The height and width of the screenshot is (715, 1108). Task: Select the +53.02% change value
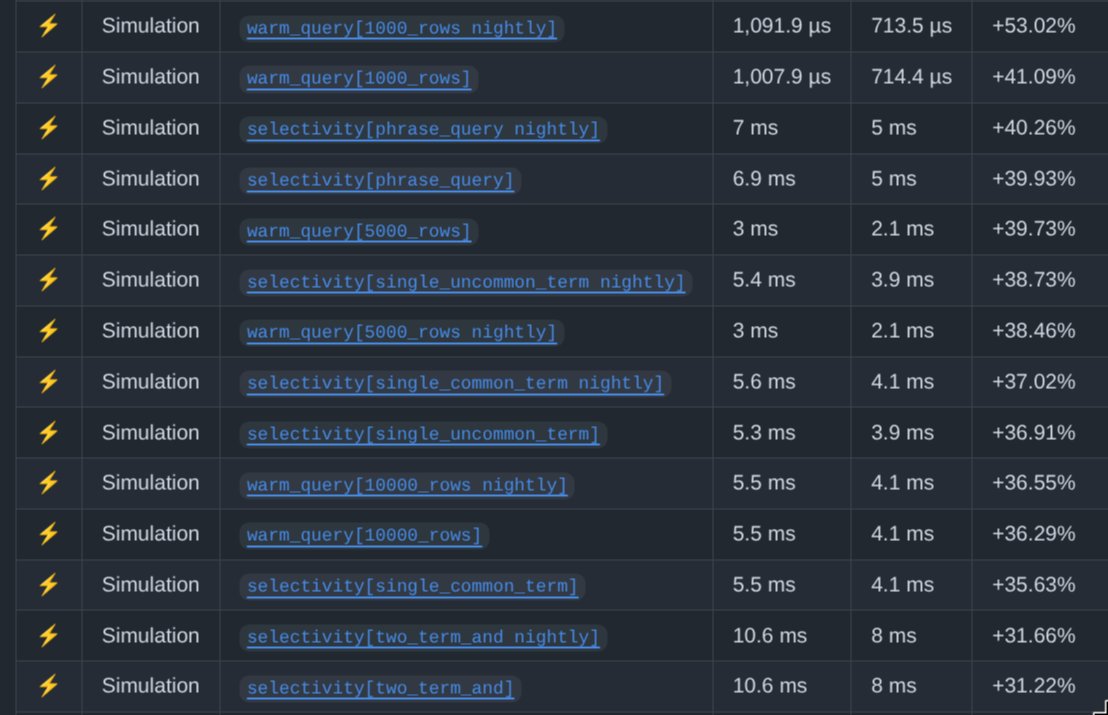pos(1034,26)
